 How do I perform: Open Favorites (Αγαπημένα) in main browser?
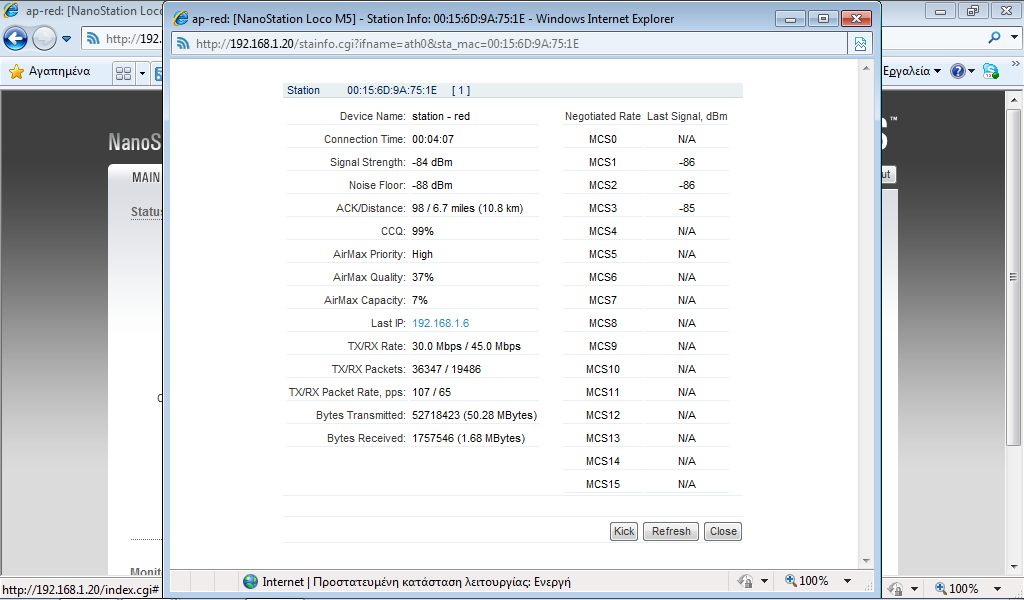(x=50, y=71)
